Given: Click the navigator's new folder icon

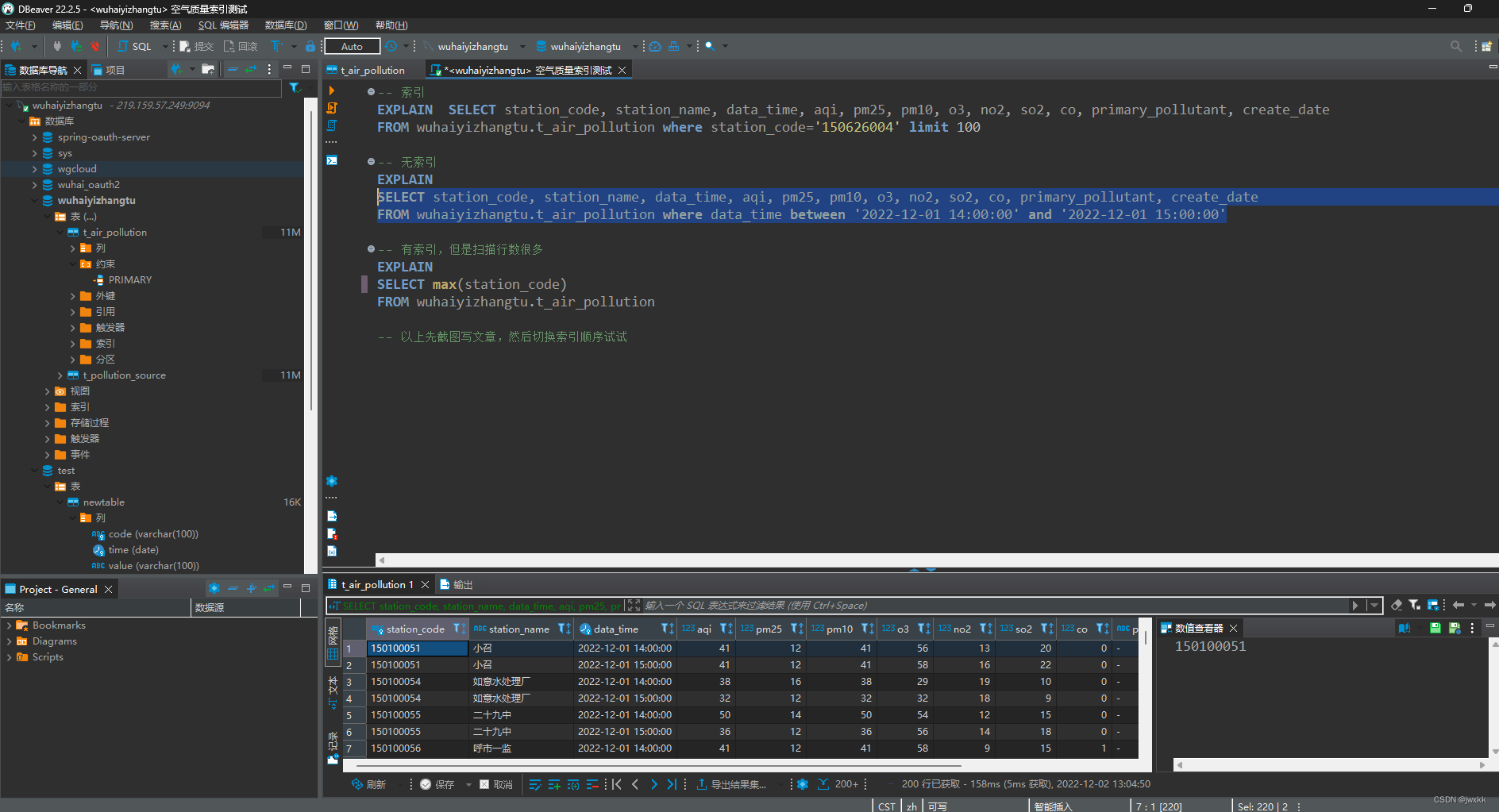Looking at the screenshot, I should point(208,70).
